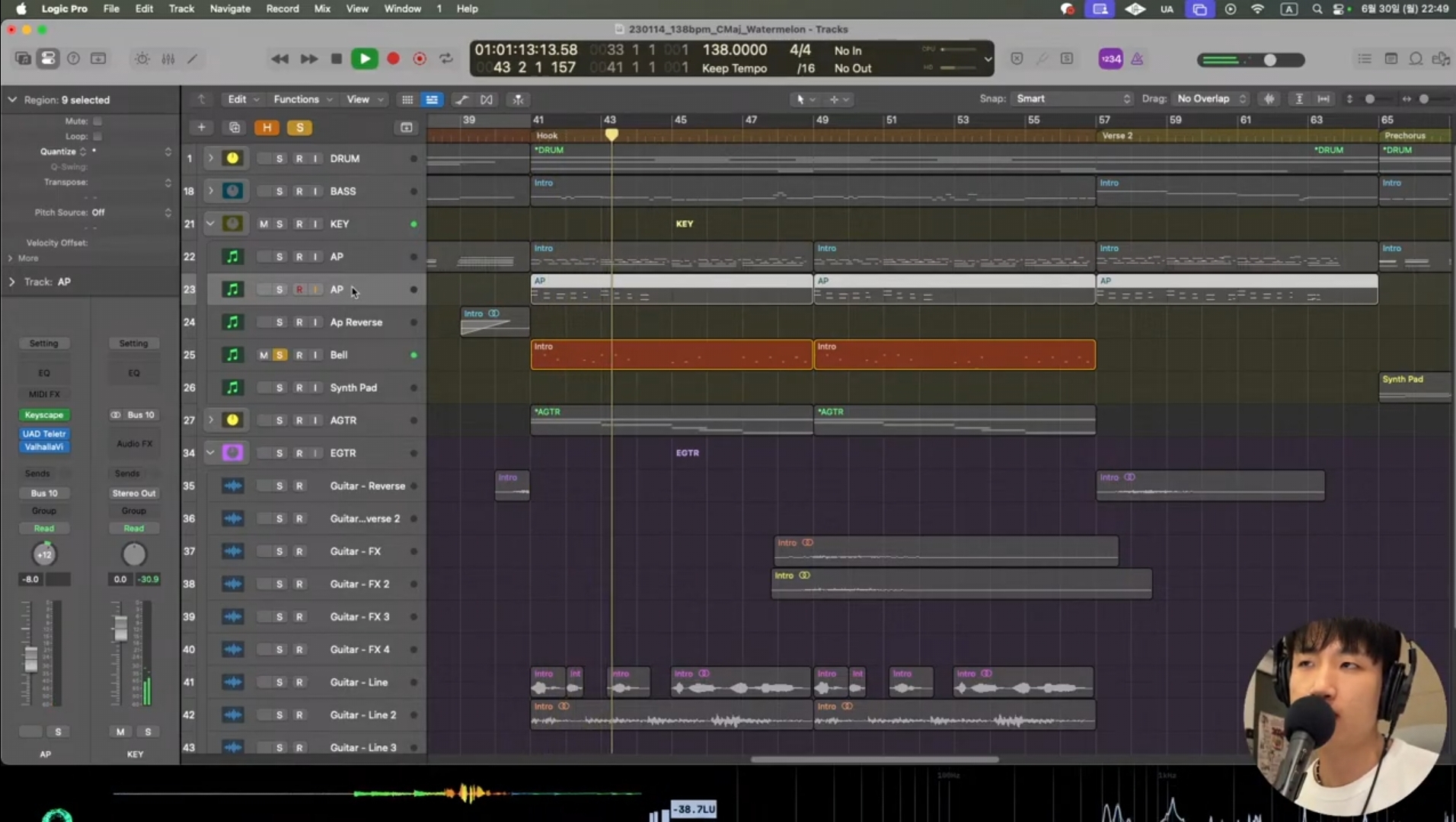Image resolution: width=1456 pixels, height=822 pixels.
Task: Open the Help menu
Action: pos(467,8)
